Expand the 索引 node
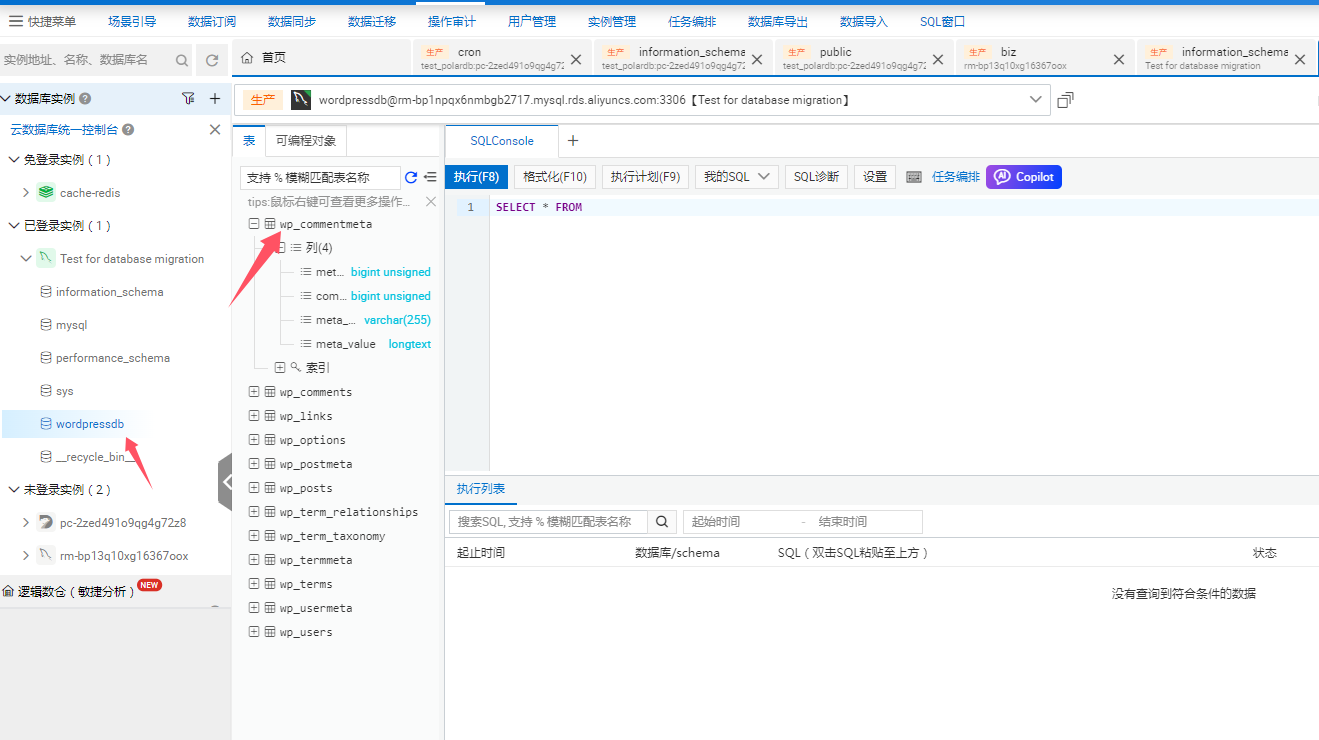Viewport: 1319px width, 740px height. (x=280, y=368)
